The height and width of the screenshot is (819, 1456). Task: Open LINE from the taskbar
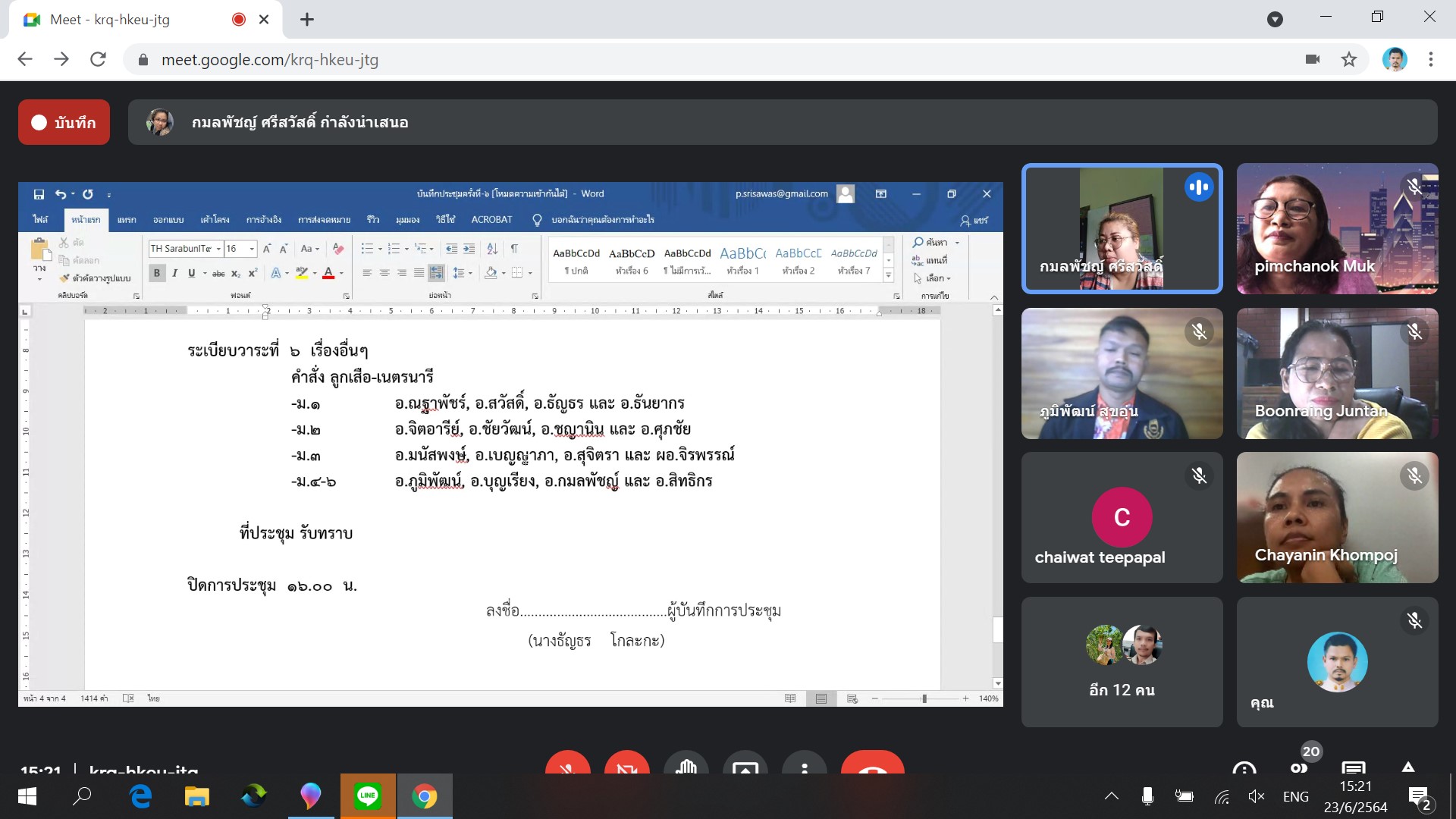click(368, 796)
